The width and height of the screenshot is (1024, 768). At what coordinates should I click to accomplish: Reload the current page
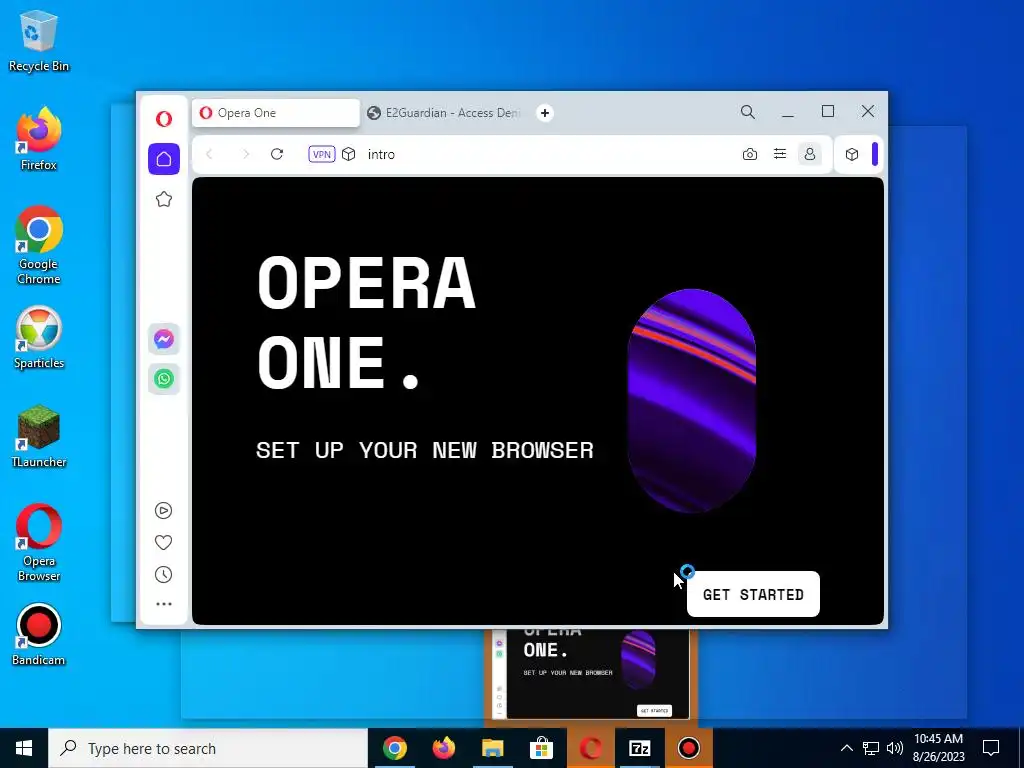(x=277, y=154)
